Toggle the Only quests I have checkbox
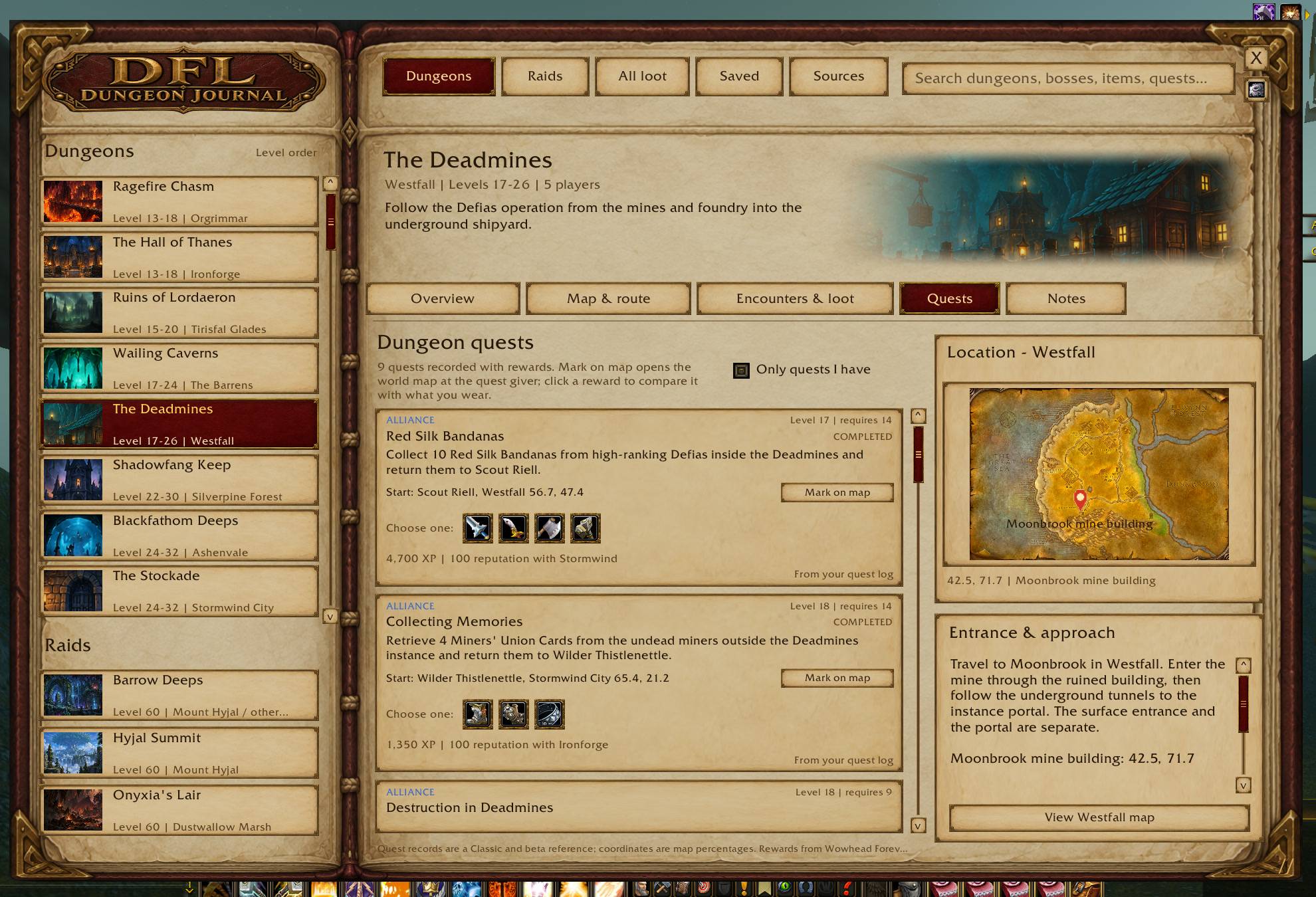 741,370
